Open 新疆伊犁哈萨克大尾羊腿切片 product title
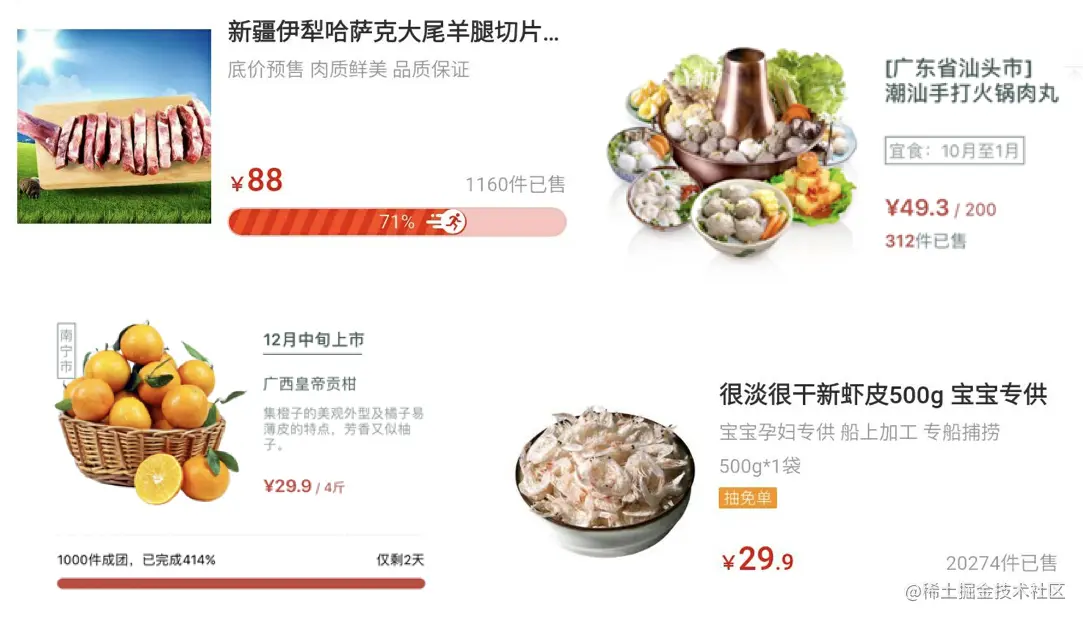This screenshot has height=620, width=1084. point(393,32)
